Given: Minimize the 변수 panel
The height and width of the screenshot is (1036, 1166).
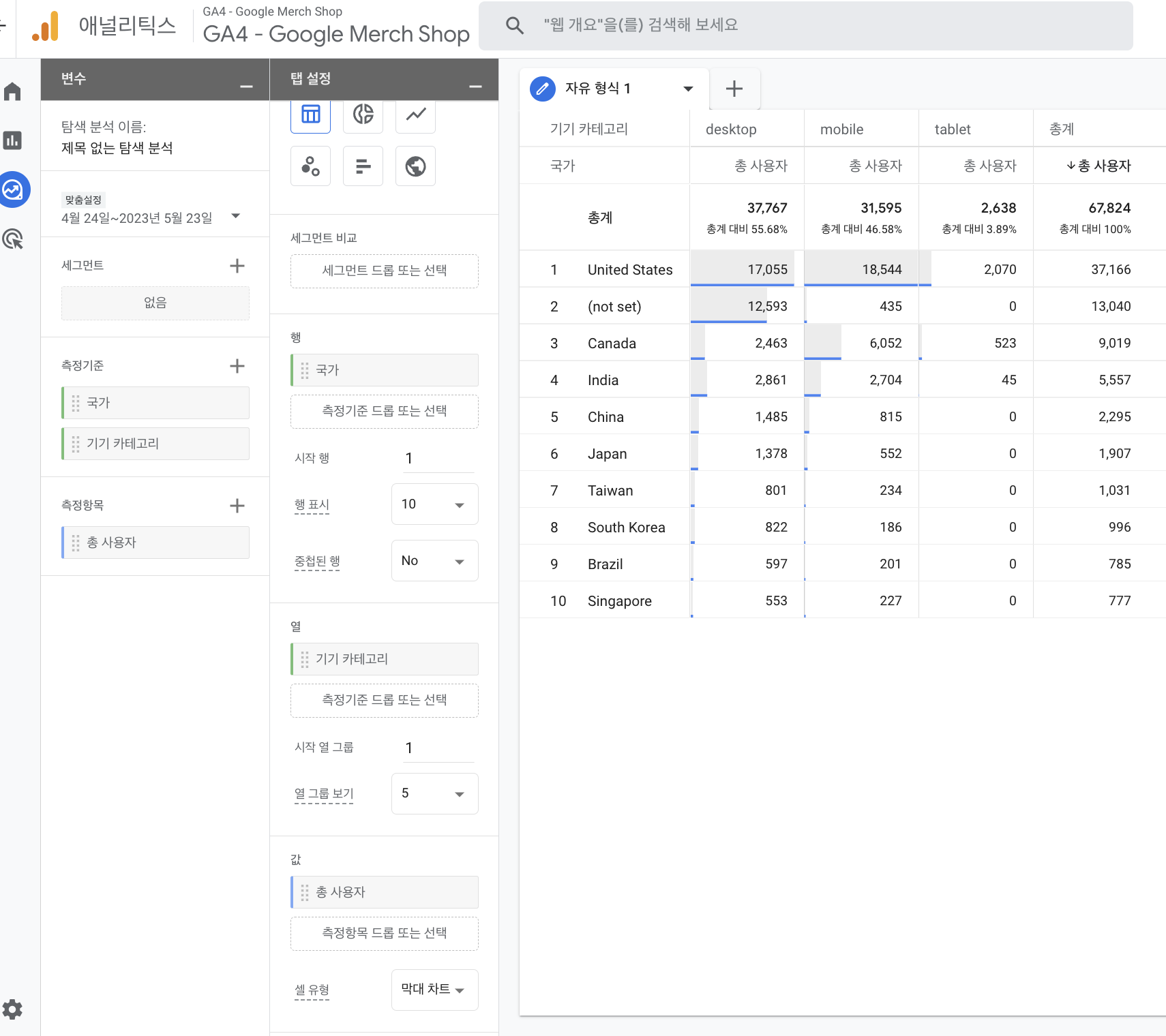Looking at the screenshot, I should (247, 87).
